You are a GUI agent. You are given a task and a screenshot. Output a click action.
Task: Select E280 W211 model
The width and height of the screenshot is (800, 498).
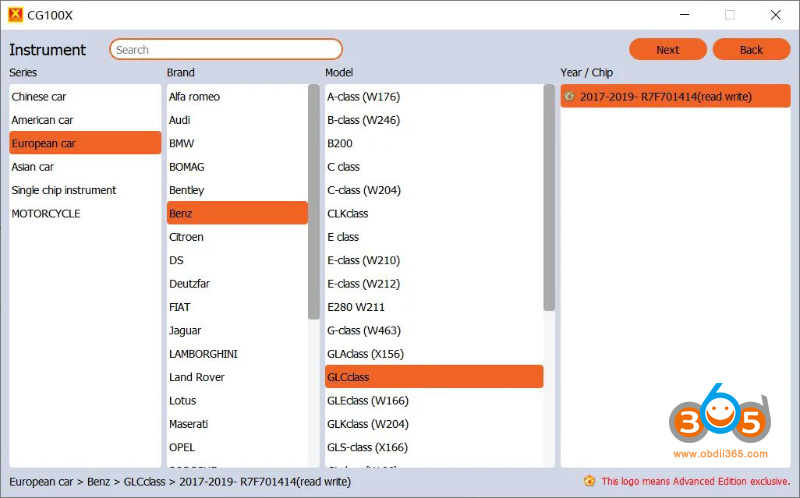(x=434, y=307)
